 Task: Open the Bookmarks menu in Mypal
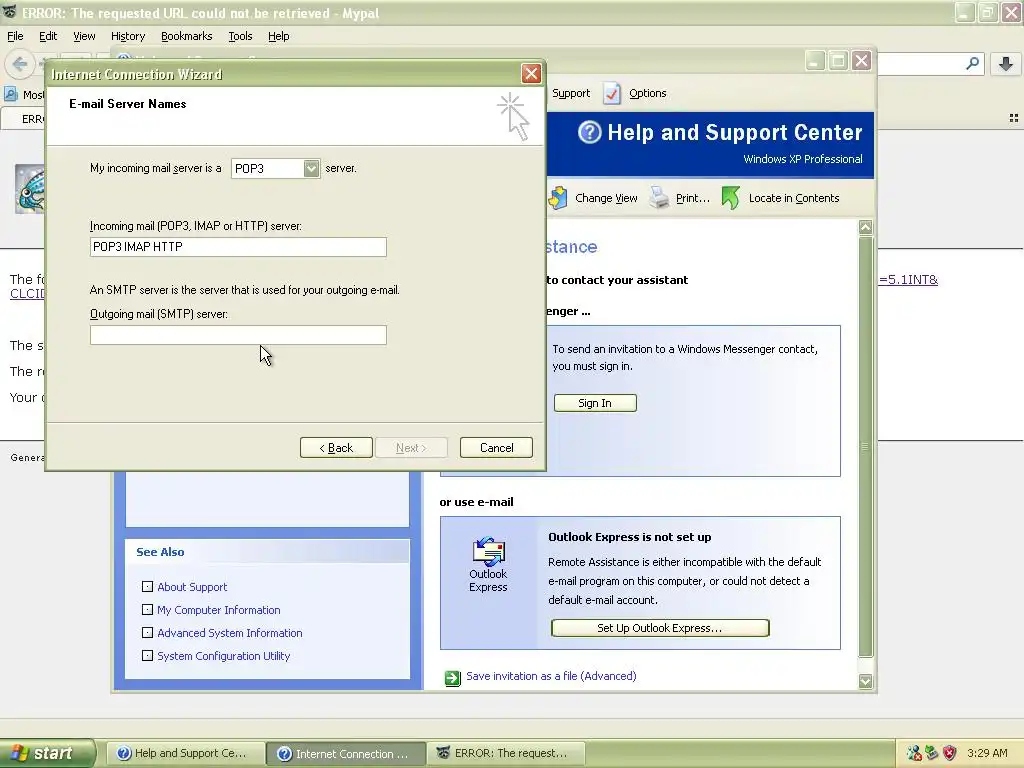click(x=187, y=36)
